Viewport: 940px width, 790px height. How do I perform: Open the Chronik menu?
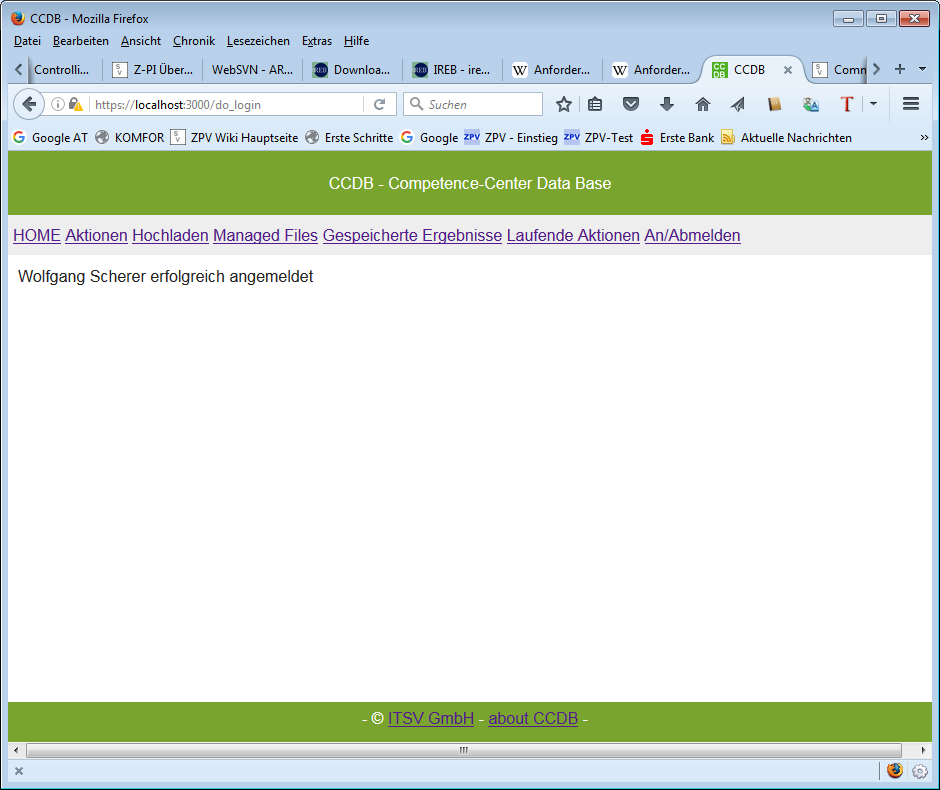click(194, 41)
